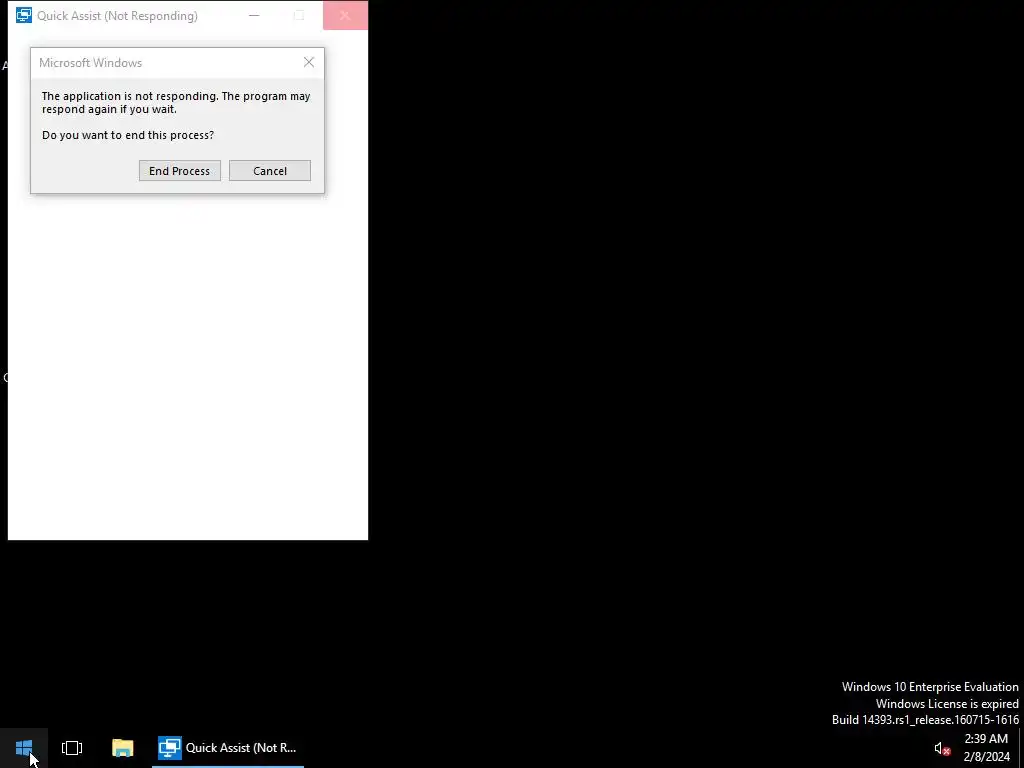Image resolution: width=1024 pixels, height=768 pixels.
Task: Cancel the not responding dialog
Action: click(x=270, y=171)
